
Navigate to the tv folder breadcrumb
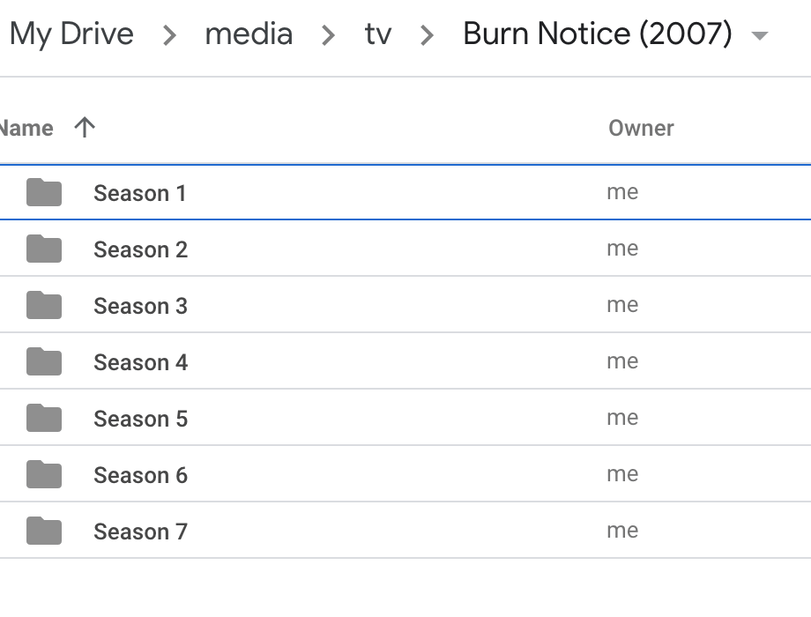[377, 34]
